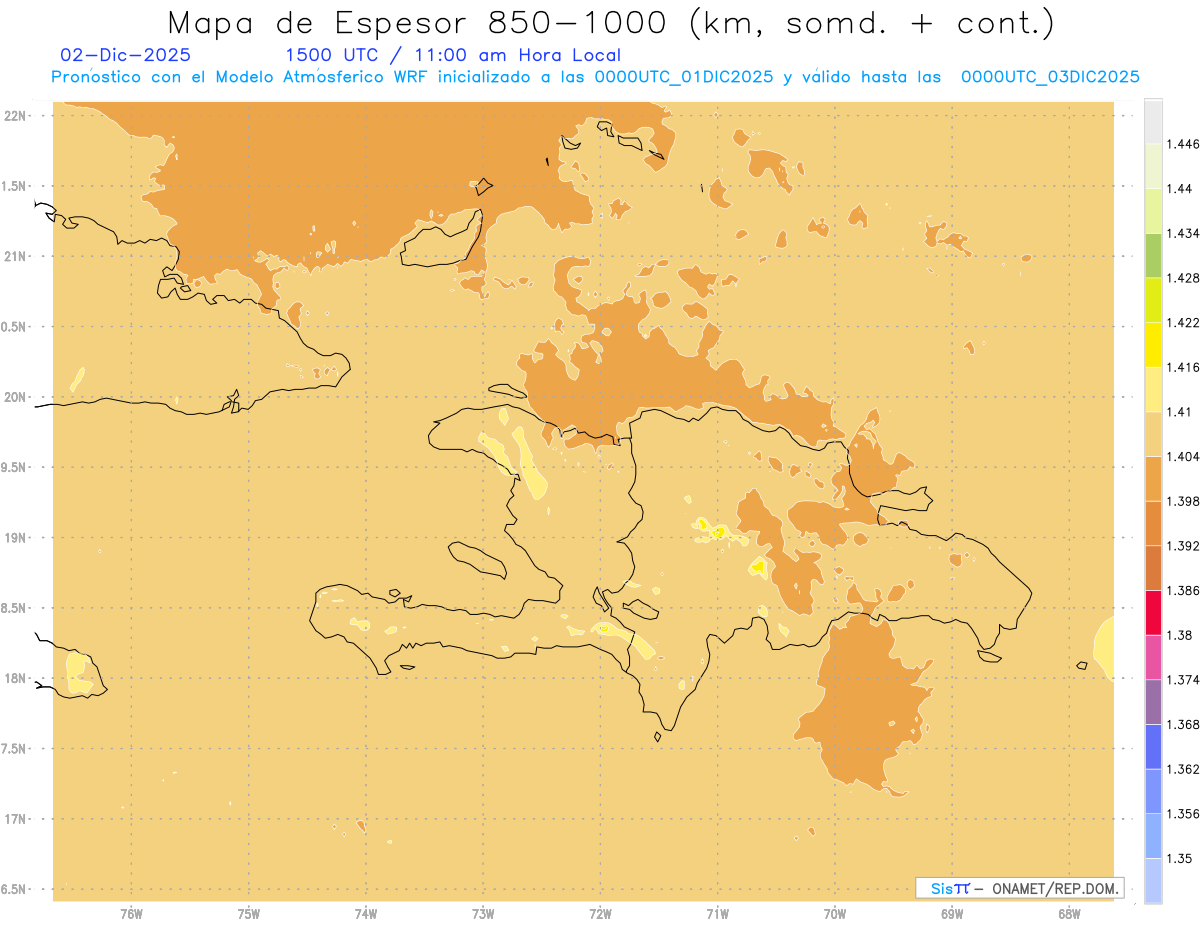The image size is (1200, 927).
Task: Click the red colorbar segment below 1.386
Action: (x=1153, y=612)
